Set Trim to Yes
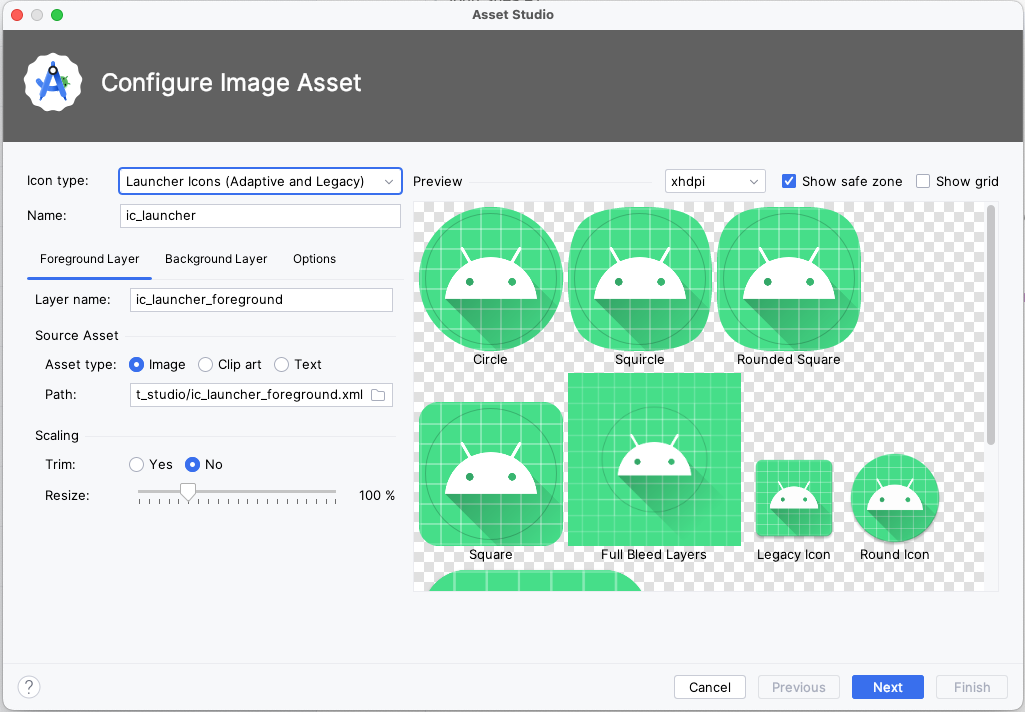The image size is (1025, 712). 137,465
